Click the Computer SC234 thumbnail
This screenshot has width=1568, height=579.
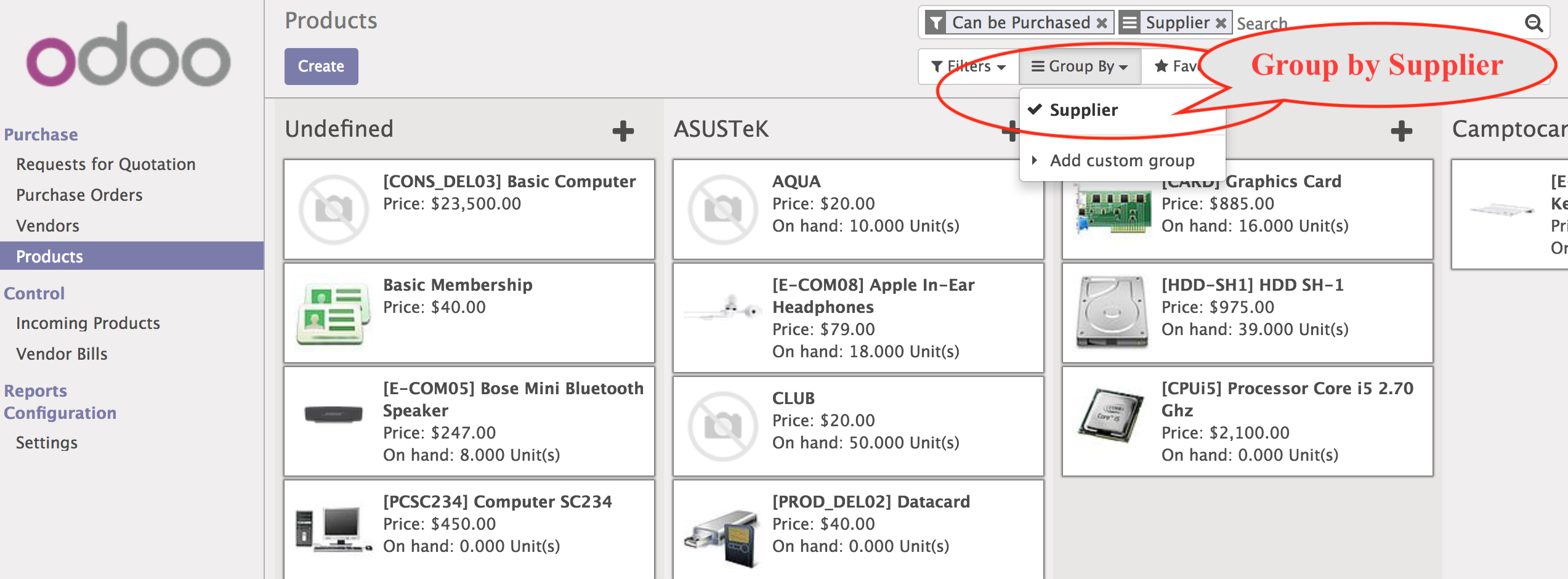click(334, 528)
